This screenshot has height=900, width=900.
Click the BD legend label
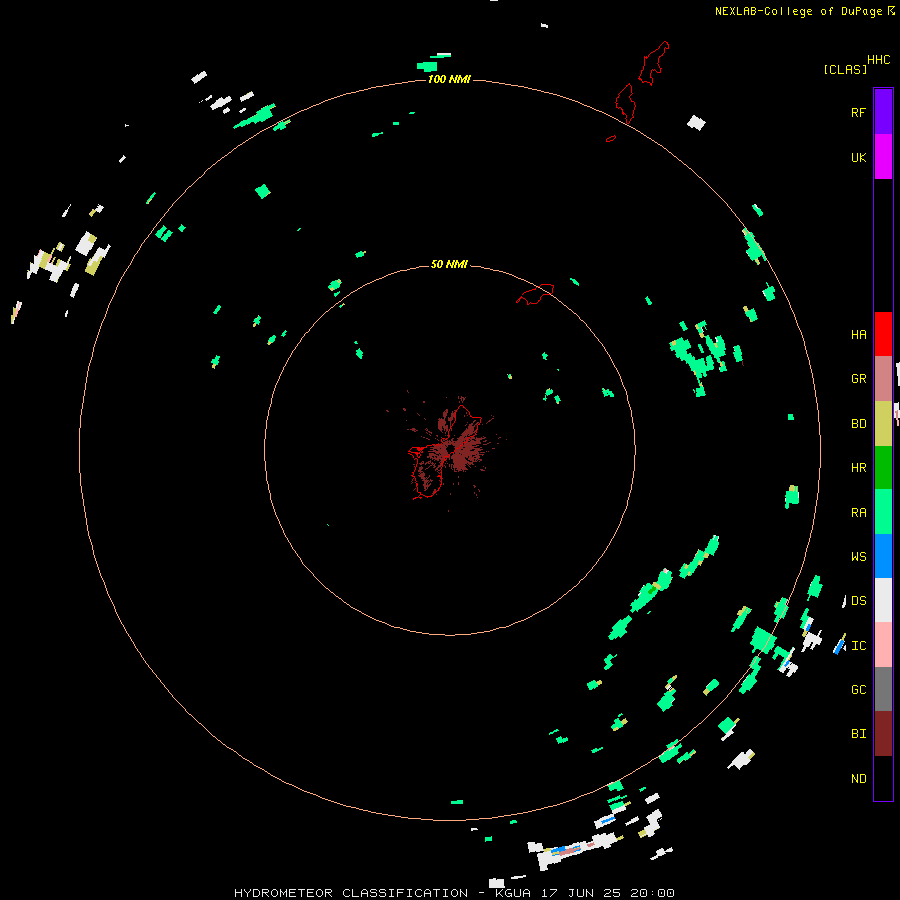[859, 424]
